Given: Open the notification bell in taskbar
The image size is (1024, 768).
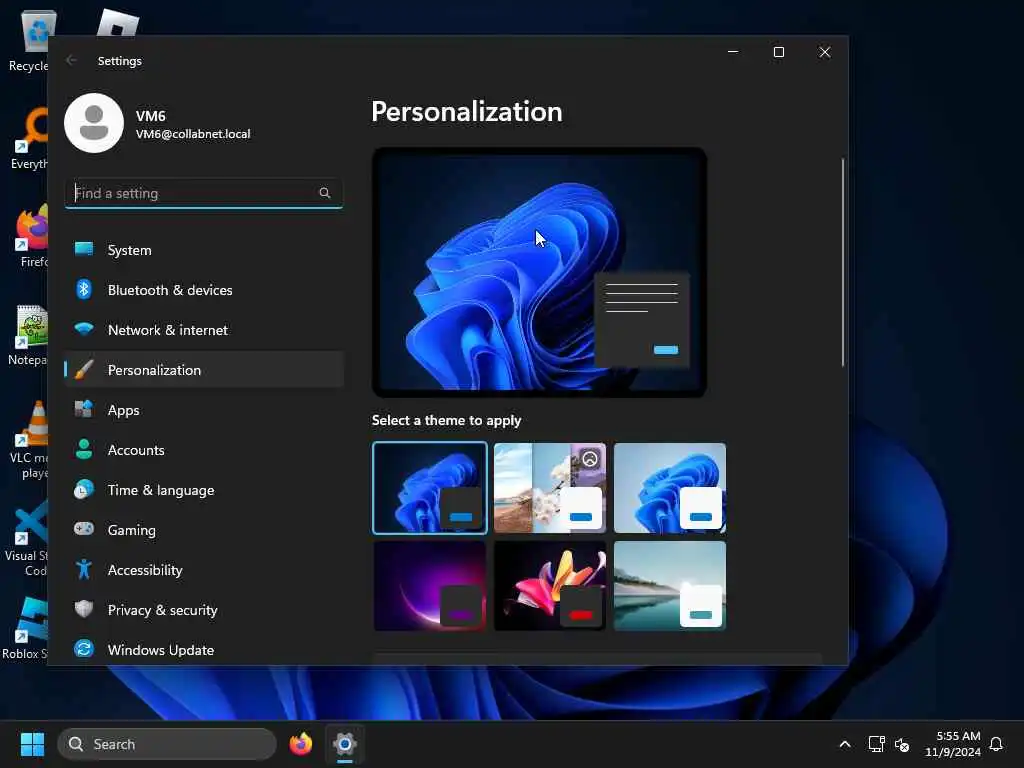Looking at the screenshot, I should (996, 744).
